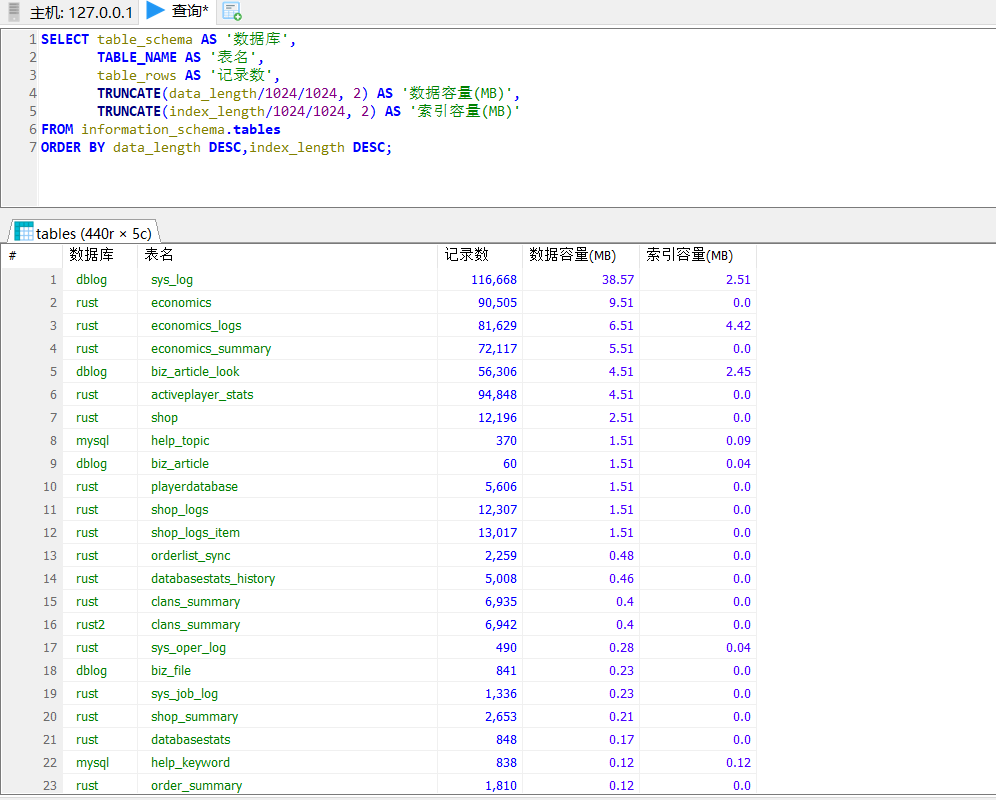Select the sys_oper_log cell

[x=287, y=647]
